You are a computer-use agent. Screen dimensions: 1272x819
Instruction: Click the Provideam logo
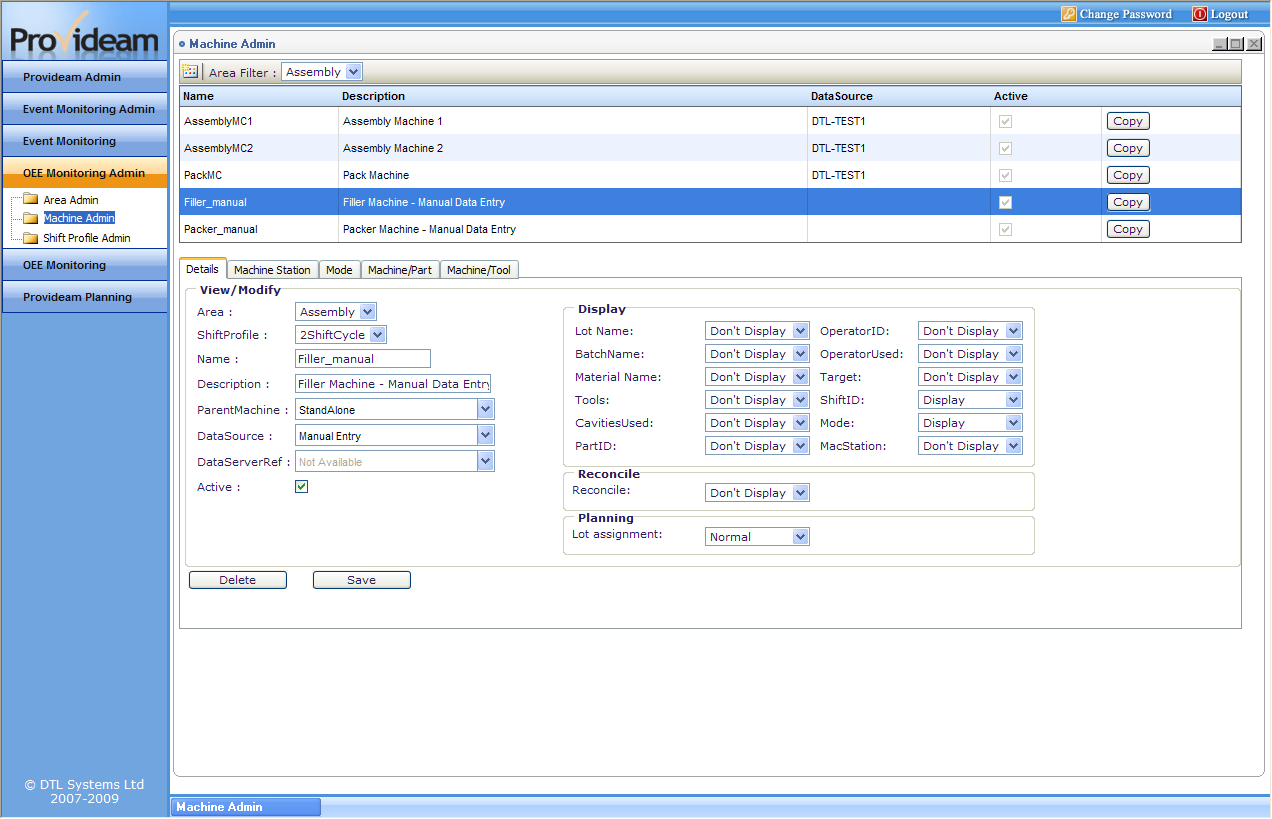coord(84,34)
